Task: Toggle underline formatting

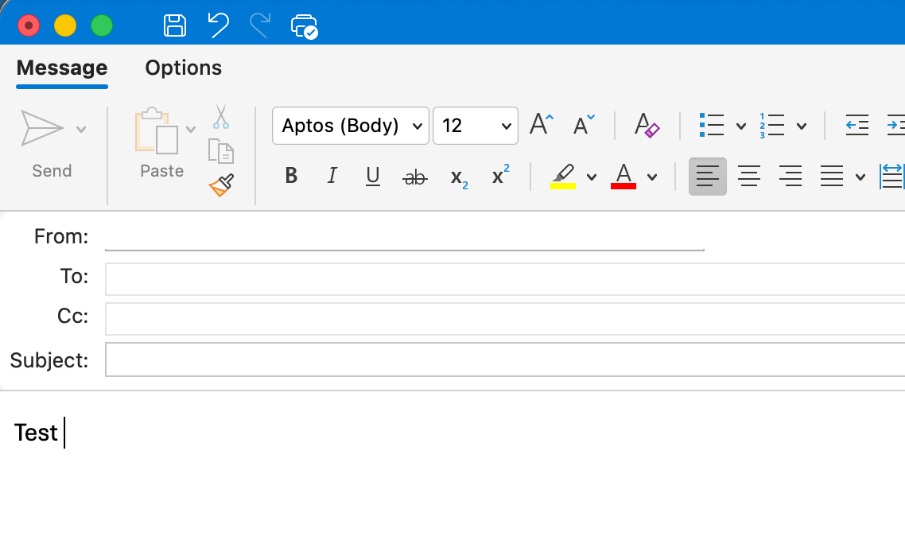Action: click(x=373, y=177)
